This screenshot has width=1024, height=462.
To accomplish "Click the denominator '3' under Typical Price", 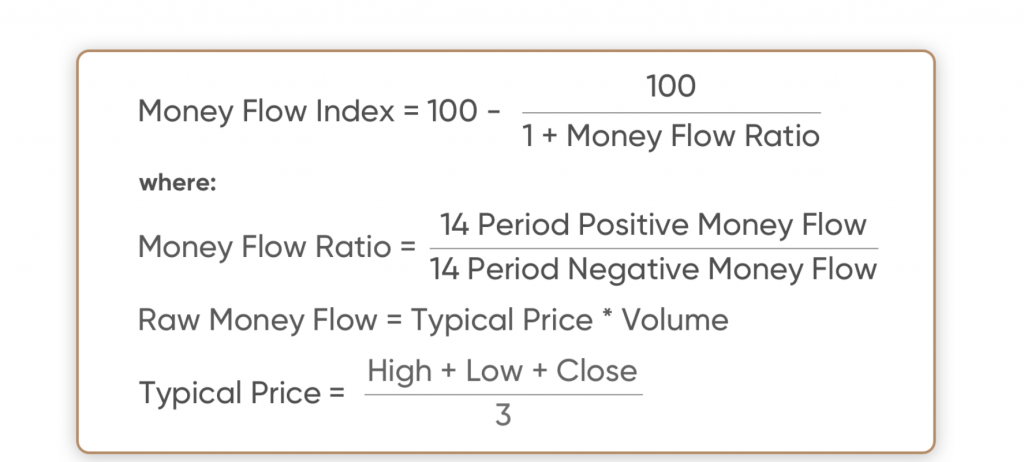I will pos(503,415).
